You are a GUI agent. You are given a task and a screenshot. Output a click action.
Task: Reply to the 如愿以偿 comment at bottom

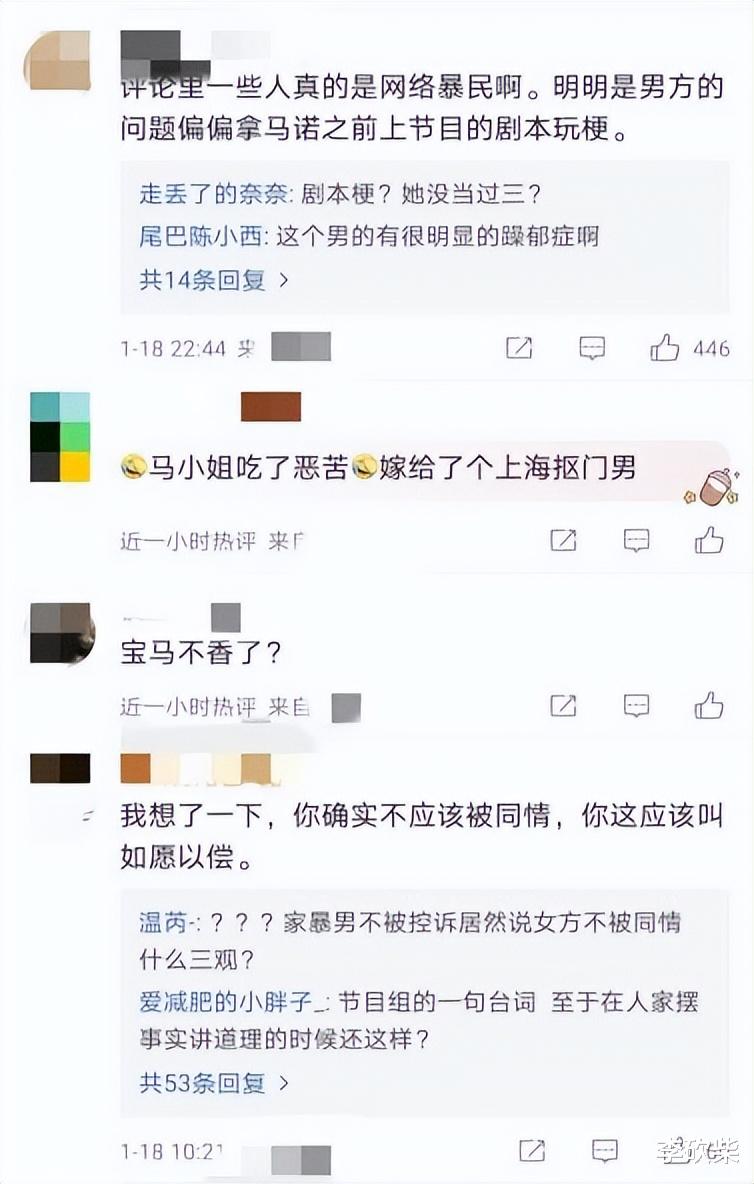coord(605,1150)
